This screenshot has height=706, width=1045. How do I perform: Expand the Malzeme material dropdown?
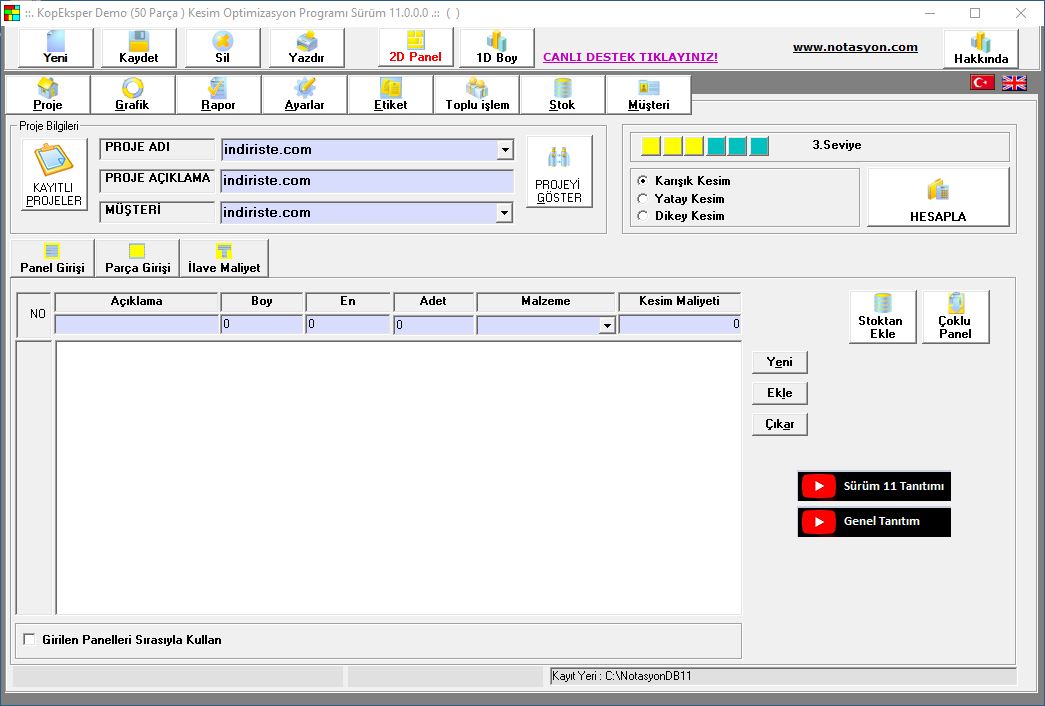[x=606, y=325]
